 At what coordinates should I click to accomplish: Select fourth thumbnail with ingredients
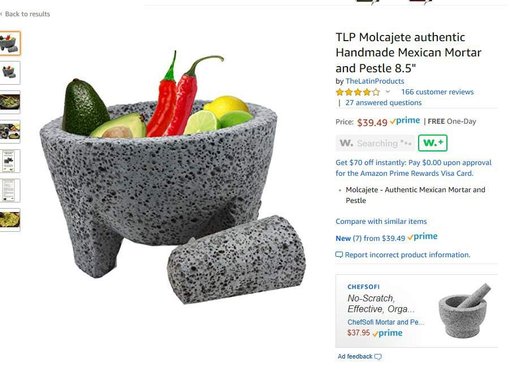[x=10, y=131]
